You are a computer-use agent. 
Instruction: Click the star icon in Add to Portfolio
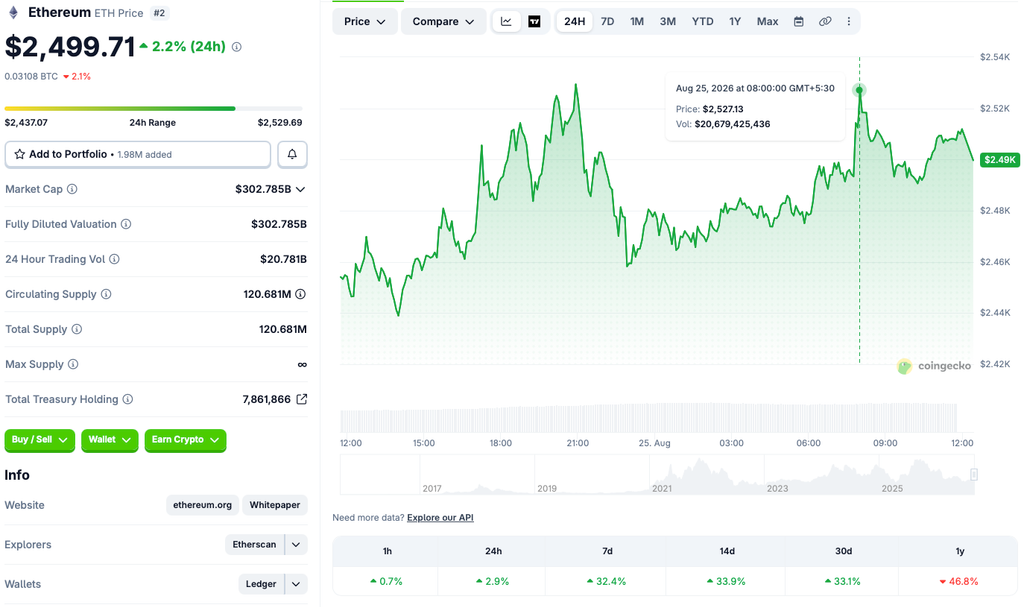pyautogui.click(x=20, y=154)
